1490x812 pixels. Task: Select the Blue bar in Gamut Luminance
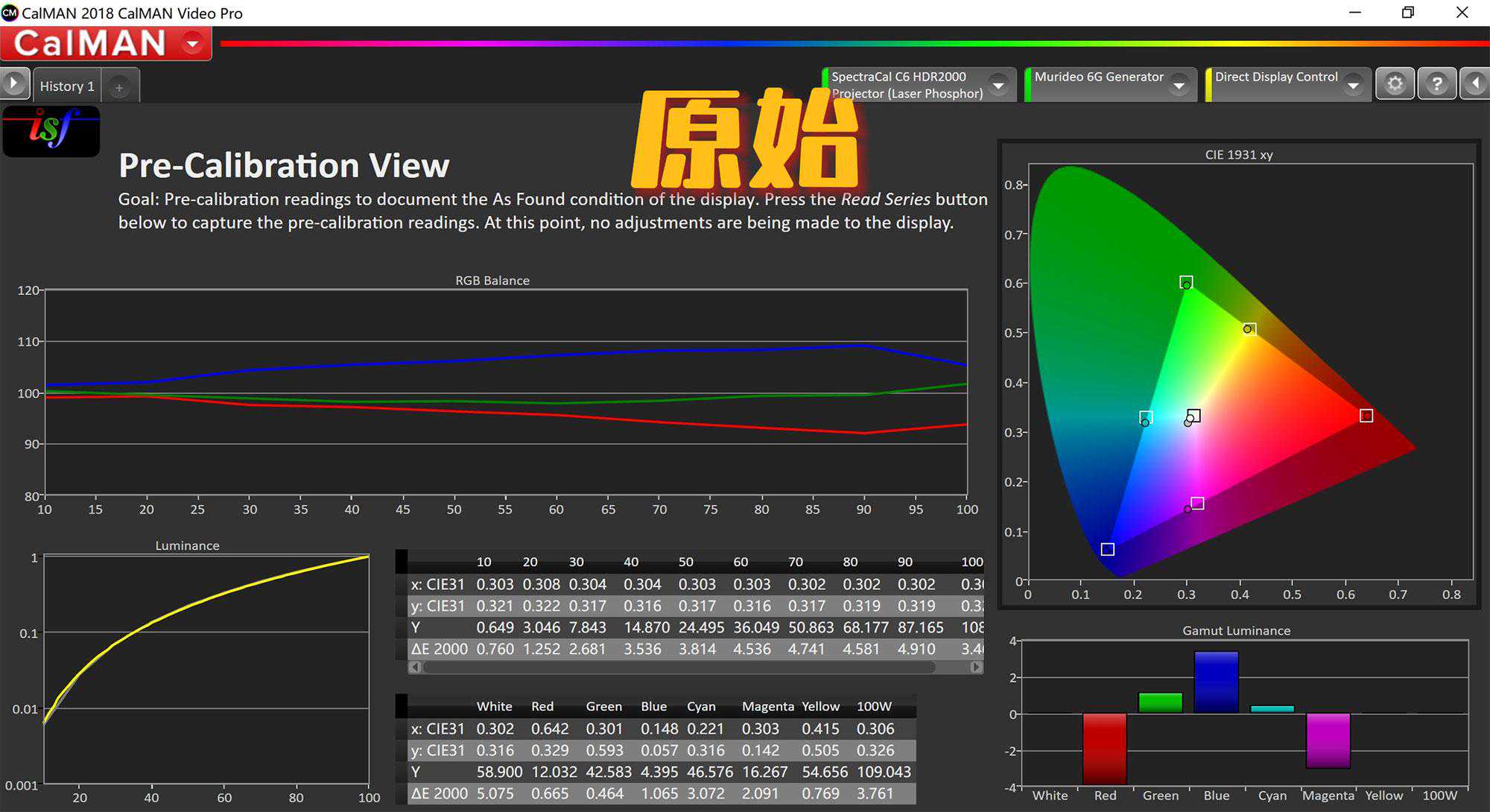[x=1216, y=682]
